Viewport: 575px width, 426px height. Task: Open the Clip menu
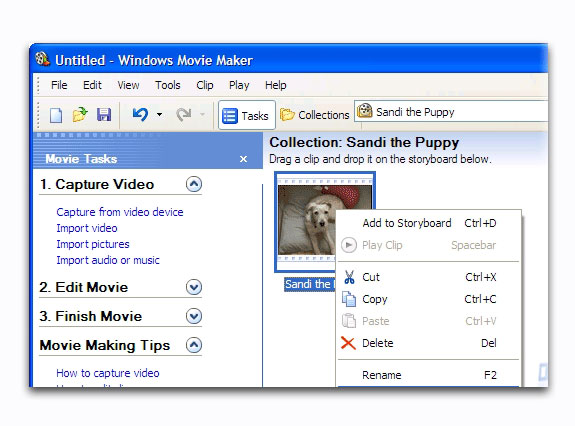click(x=205, y=85)
